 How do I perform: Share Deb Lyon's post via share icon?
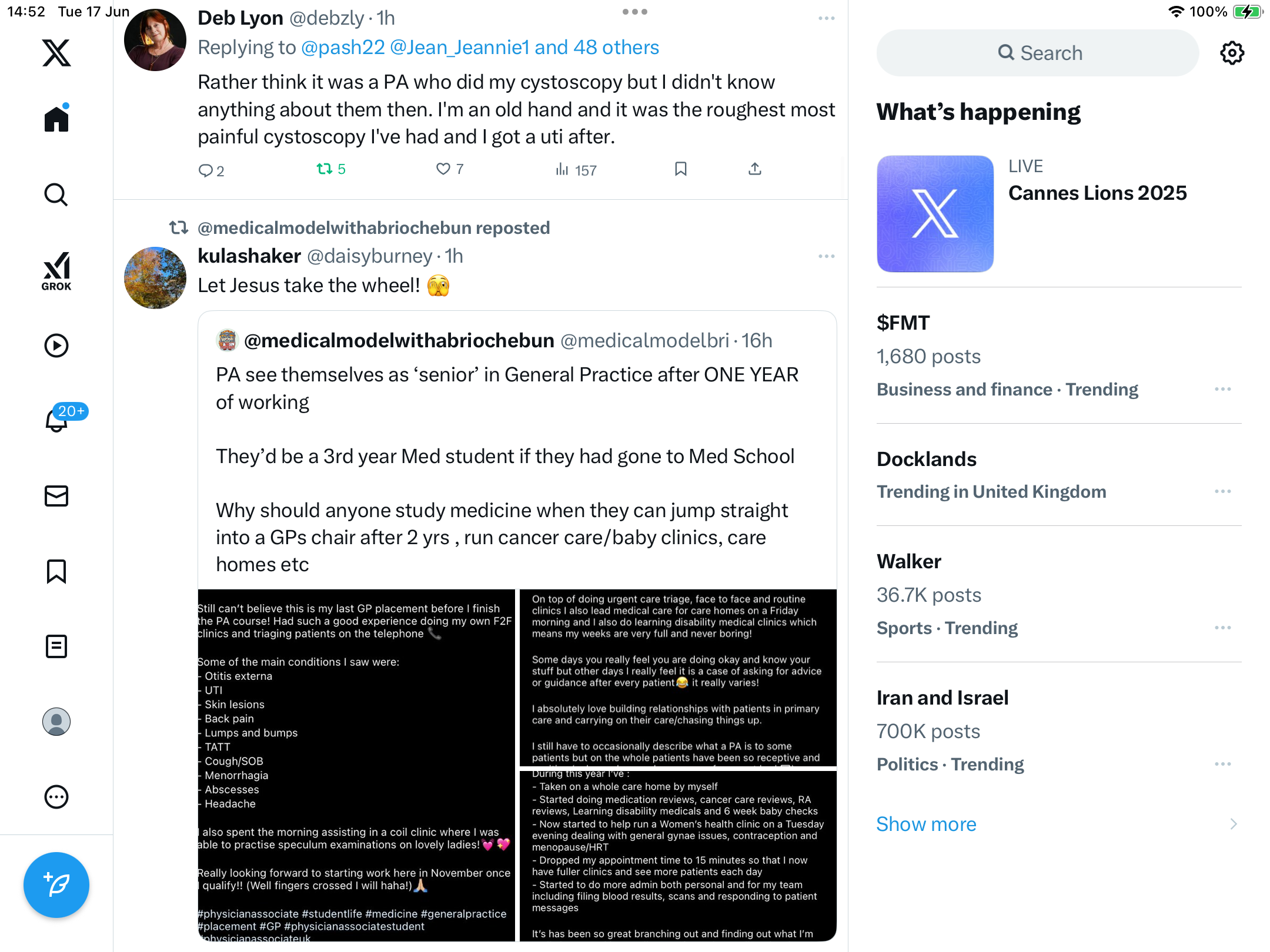(755, 169)
